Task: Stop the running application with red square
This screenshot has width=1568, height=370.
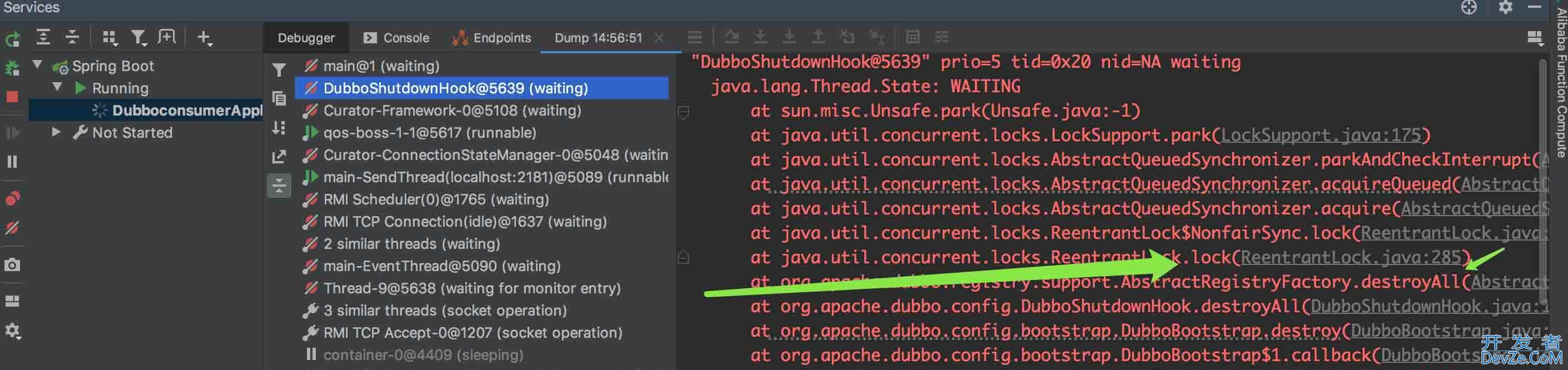Action: [12, 97]
